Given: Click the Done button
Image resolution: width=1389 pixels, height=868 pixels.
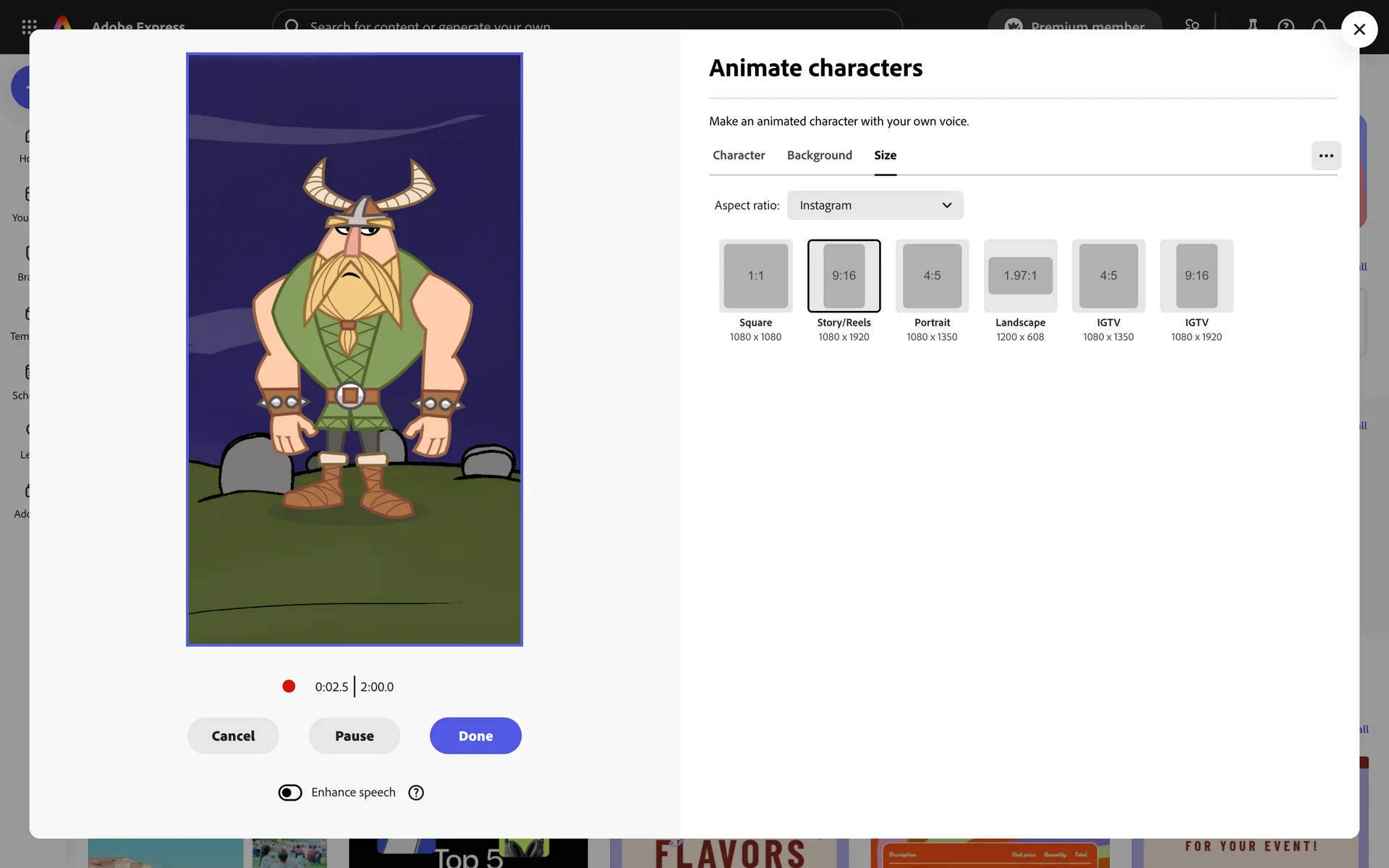Looking at the screenshot, I should pos(475,736).
